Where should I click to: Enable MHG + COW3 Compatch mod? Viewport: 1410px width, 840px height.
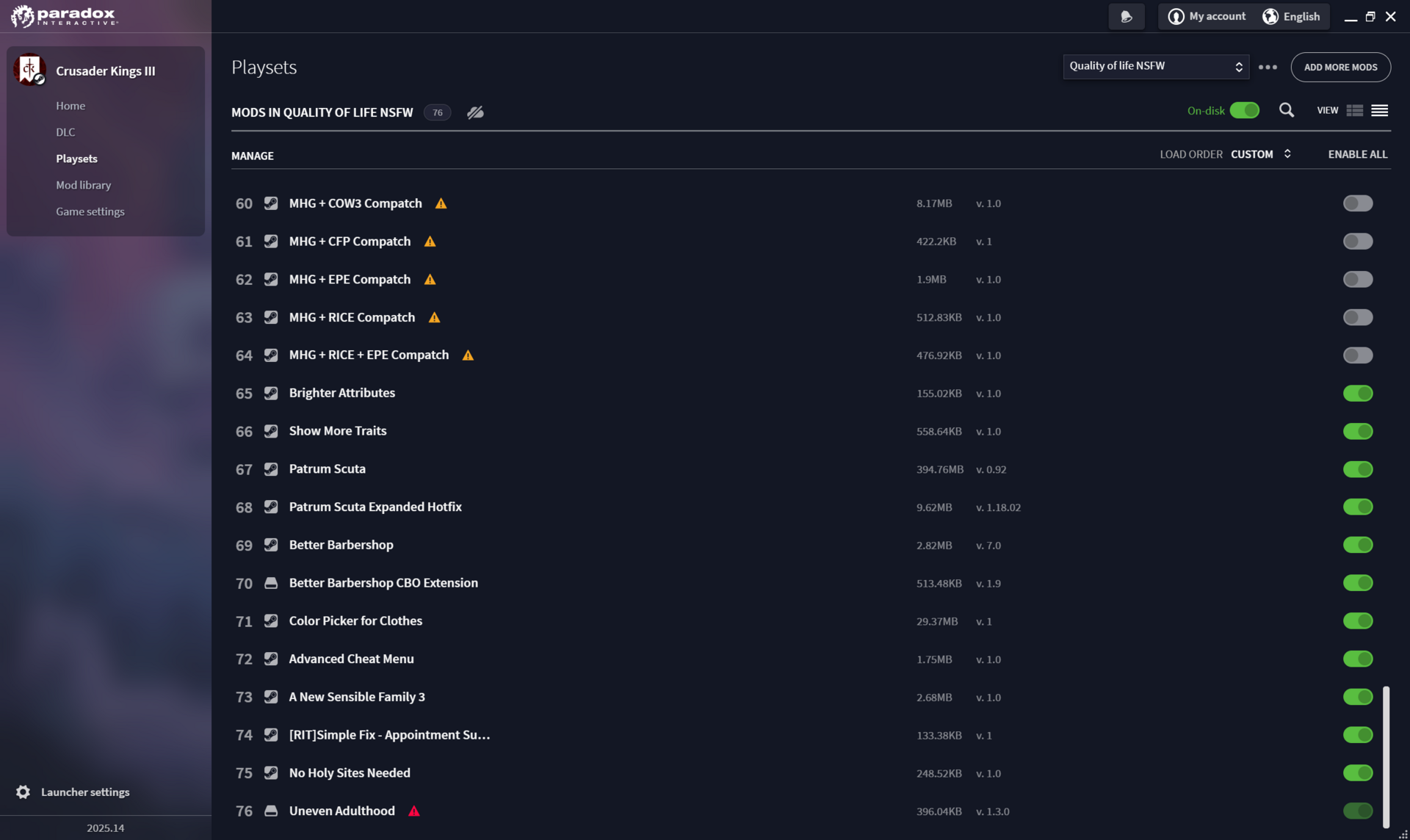1358,203
